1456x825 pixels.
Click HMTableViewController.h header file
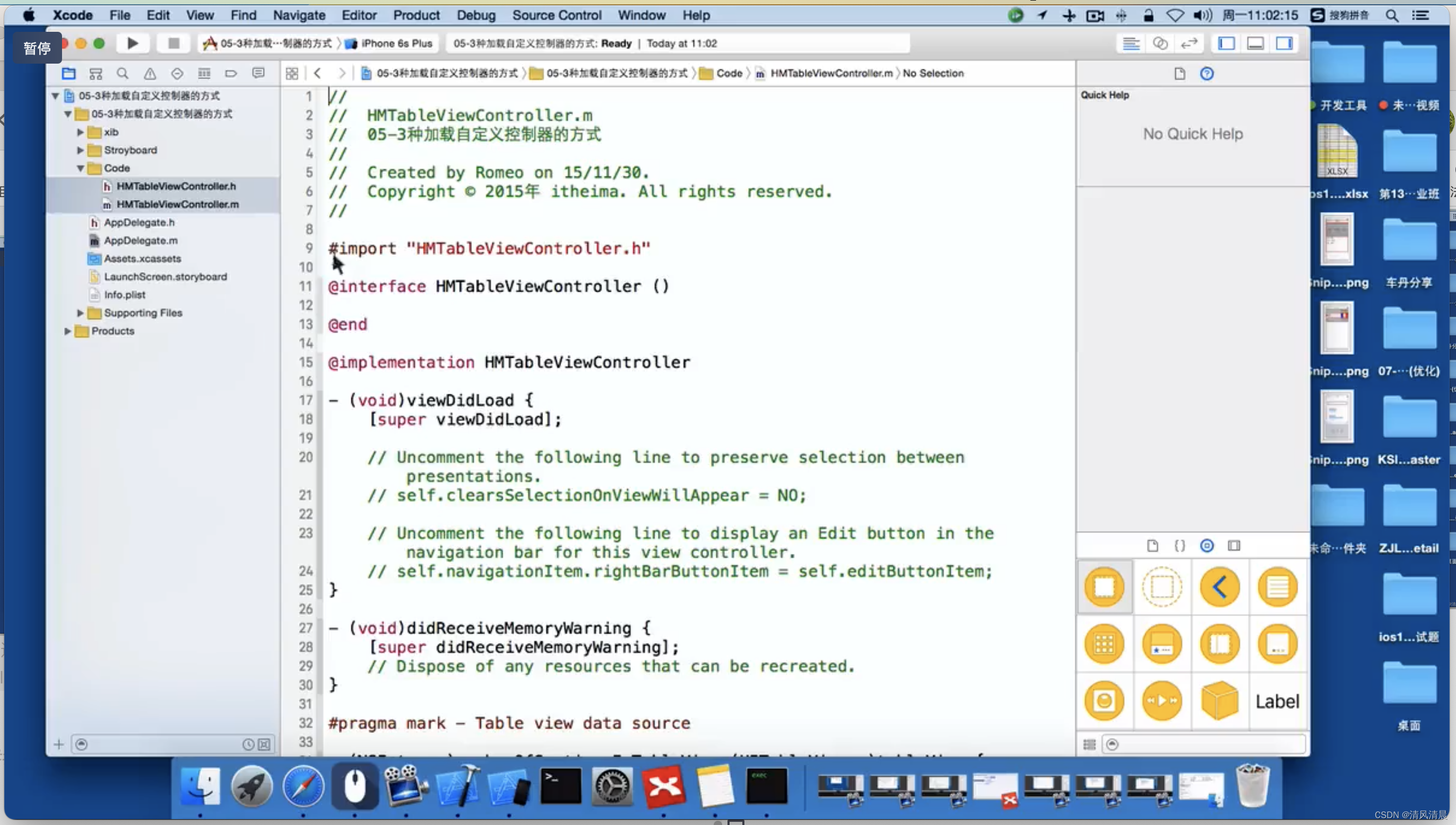[x=176, y=185]
